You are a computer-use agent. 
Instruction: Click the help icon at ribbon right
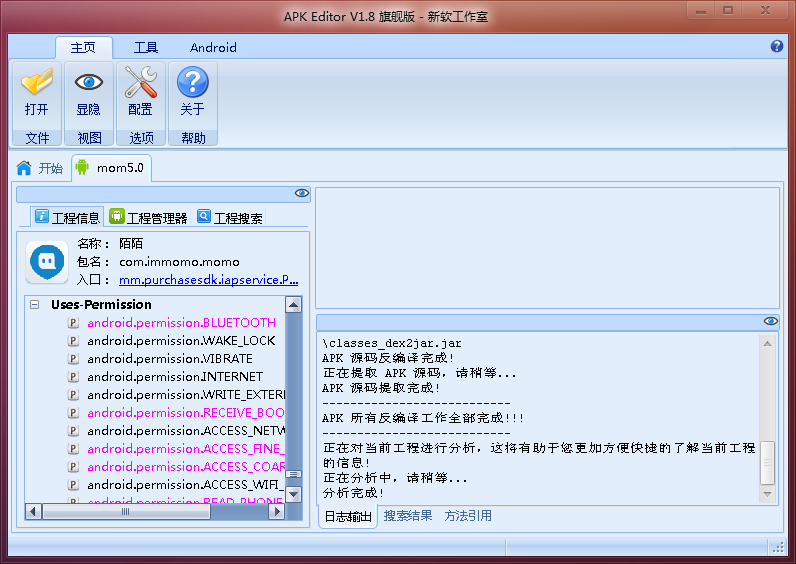[777, 46]
